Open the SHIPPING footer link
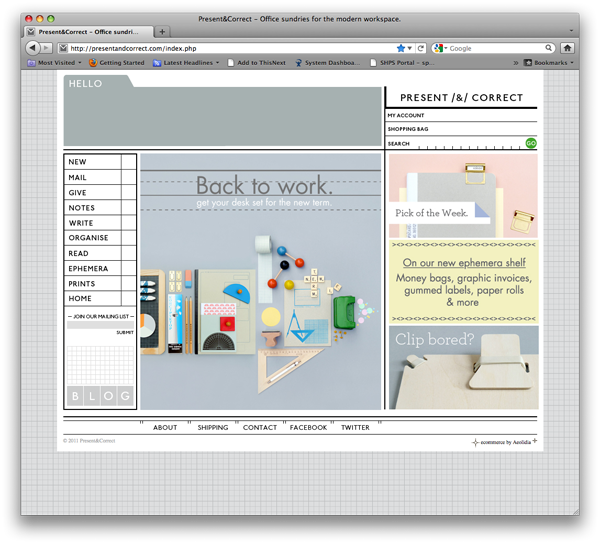The width and height of the screenshot is (600, 544). 213,427
